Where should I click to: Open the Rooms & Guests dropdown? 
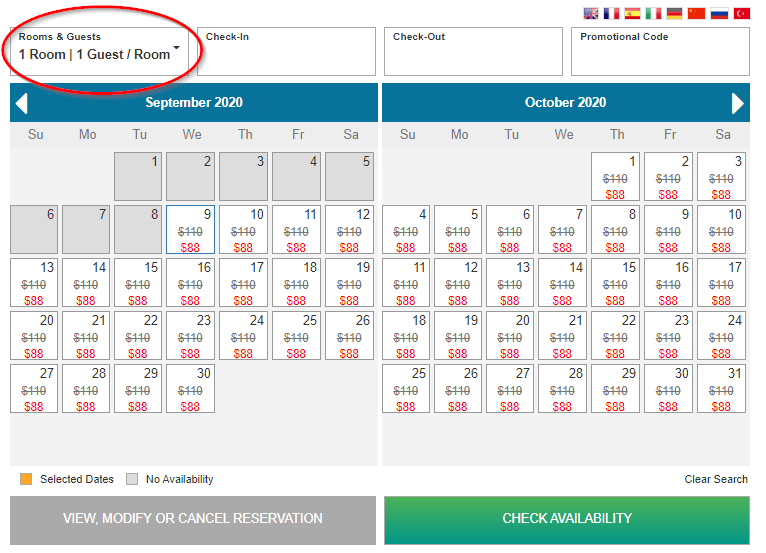100,51
